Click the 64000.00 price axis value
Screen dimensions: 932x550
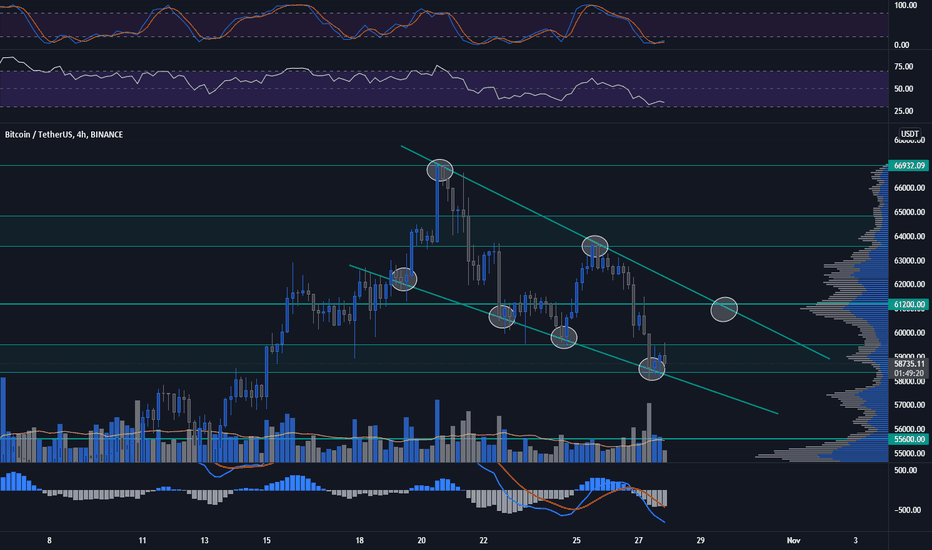pyautogui.click(x=909, y=237)
